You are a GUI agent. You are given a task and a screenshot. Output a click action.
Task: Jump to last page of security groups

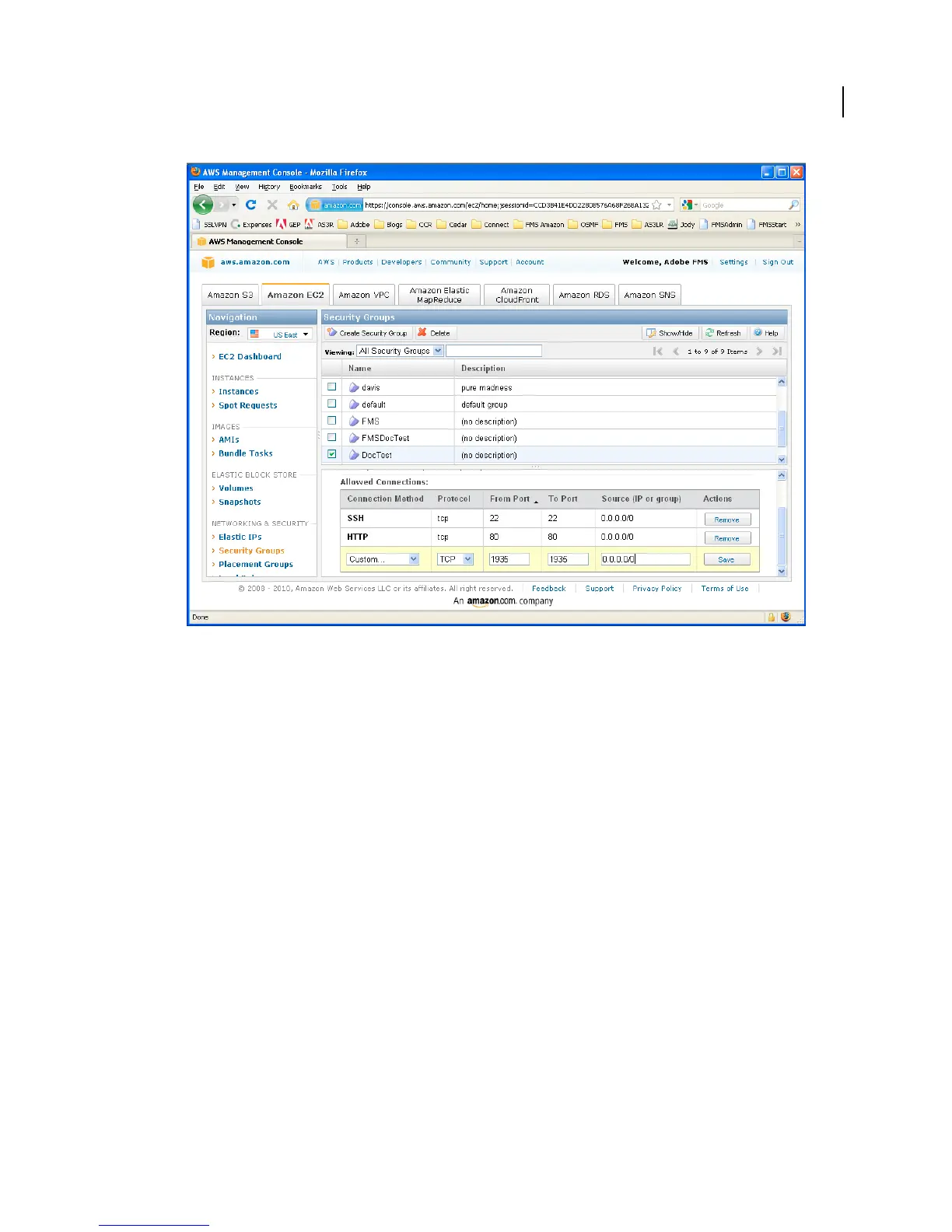(x=776, y=352)
